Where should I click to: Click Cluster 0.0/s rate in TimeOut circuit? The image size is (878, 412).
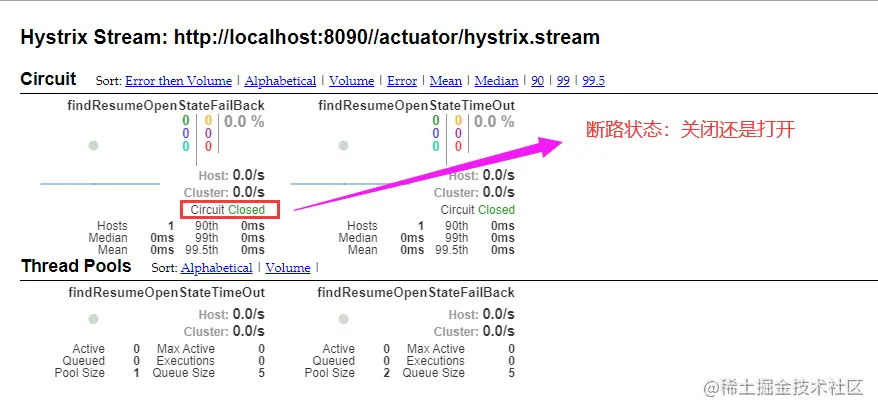[474, 193]
